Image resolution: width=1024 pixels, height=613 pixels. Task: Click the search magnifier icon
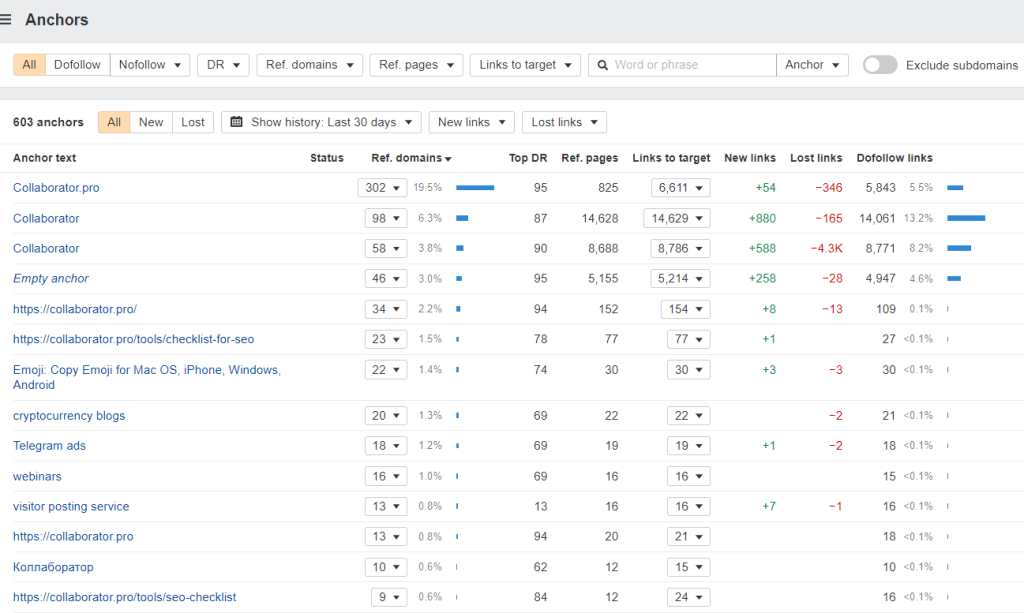602,65
